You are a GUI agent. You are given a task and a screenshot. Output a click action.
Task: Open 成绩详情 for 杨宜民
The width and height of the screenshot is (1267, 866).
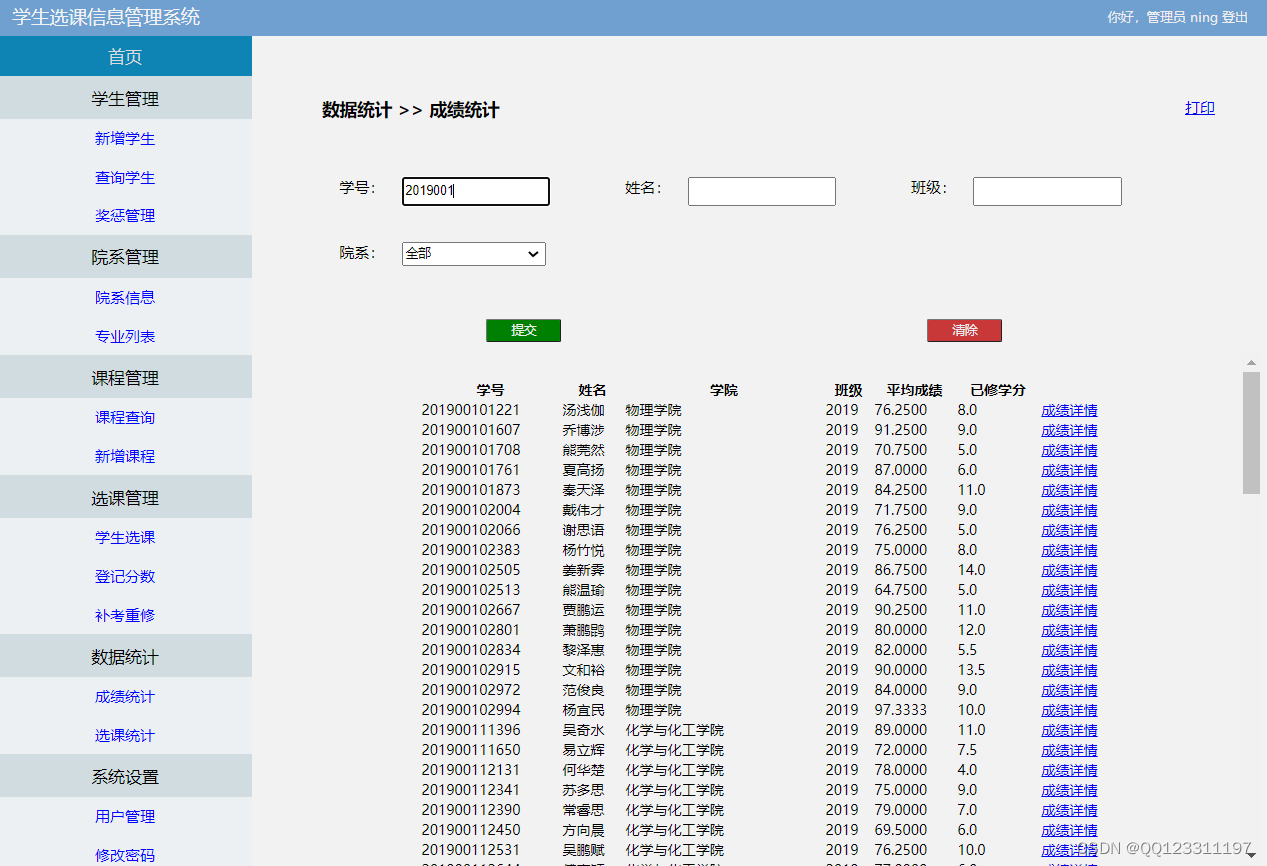click(x=1069, y=710)
